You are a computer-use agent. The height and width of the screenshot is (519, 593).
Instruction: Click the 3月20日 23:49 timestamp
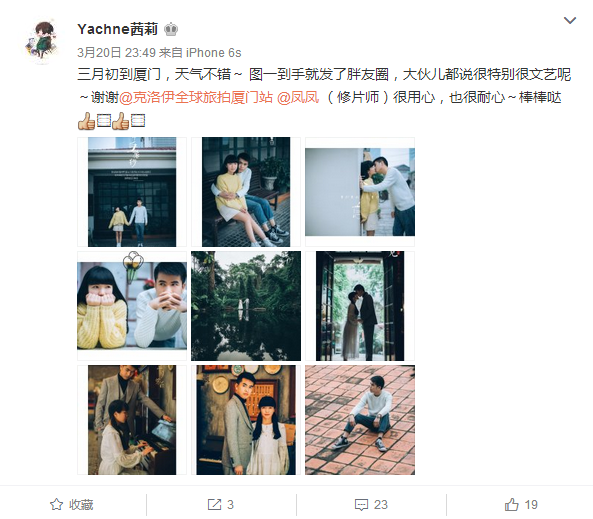[116, 53]
